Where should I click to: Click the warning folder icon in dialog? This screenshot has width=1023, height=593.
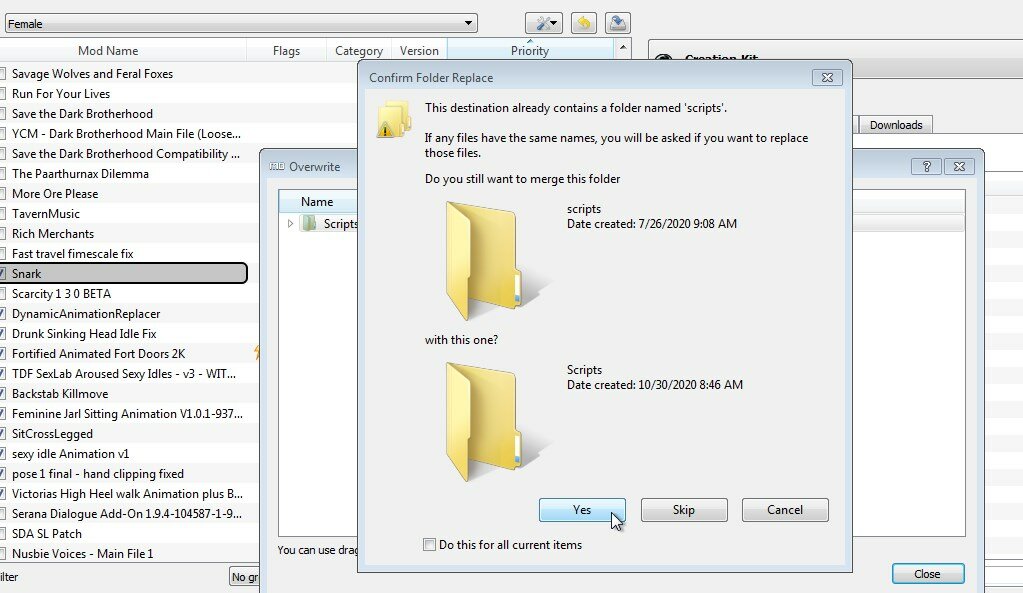click(393, 119)
